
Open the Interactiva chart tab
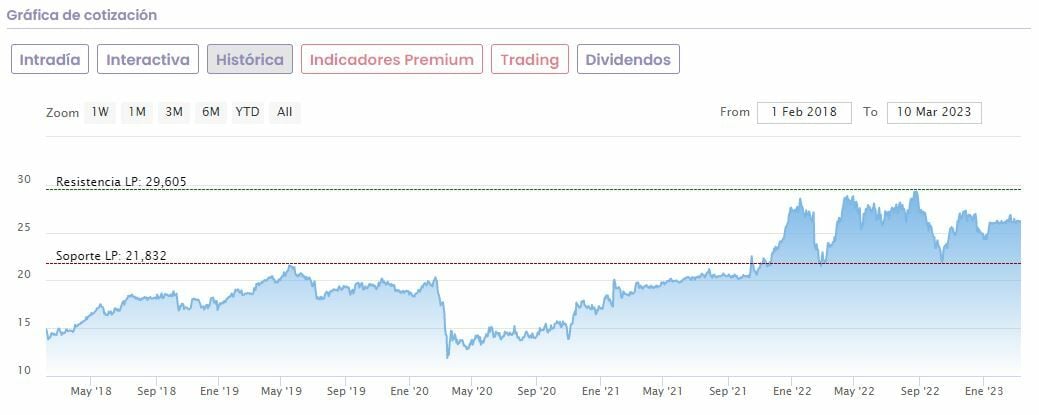[148, 59]
